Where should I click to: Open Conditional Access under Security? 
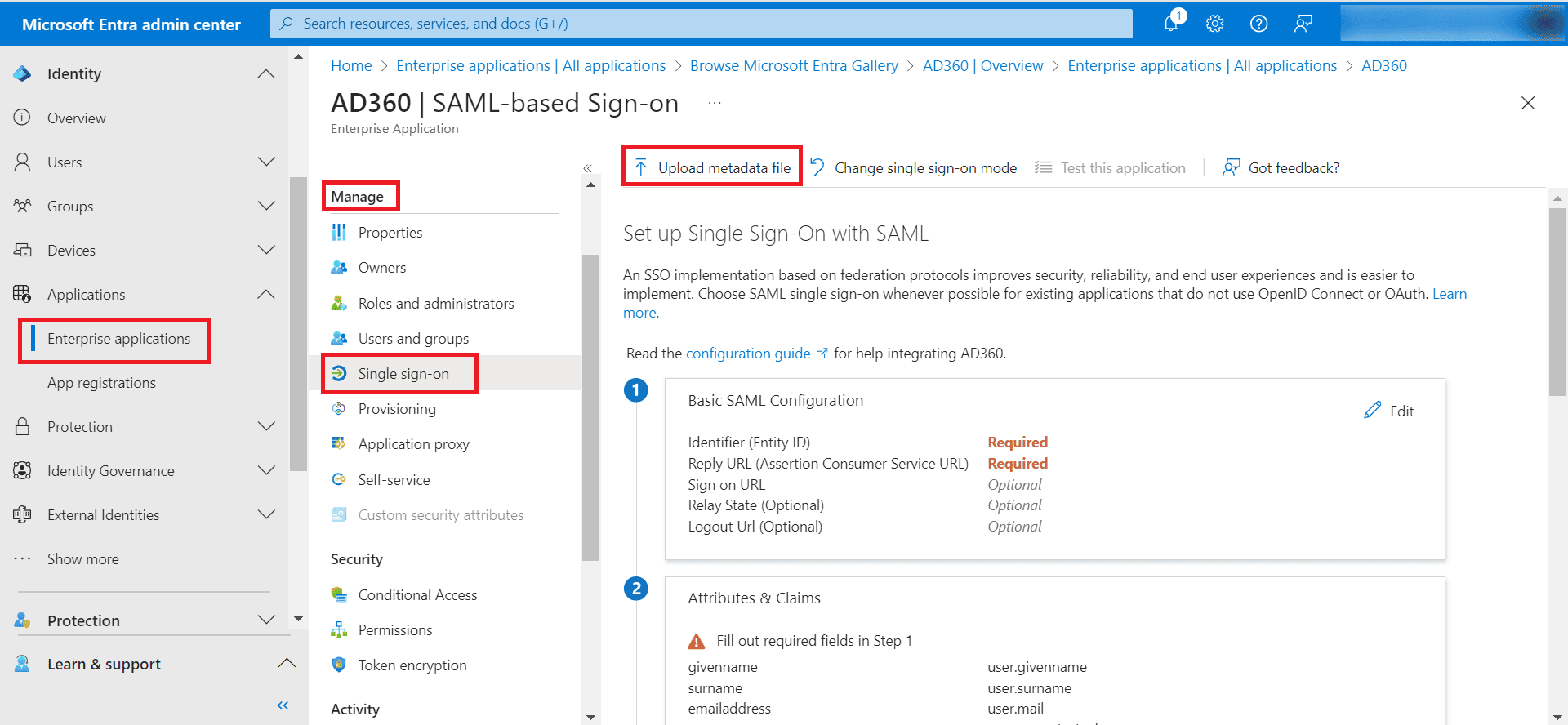[417, 595]
